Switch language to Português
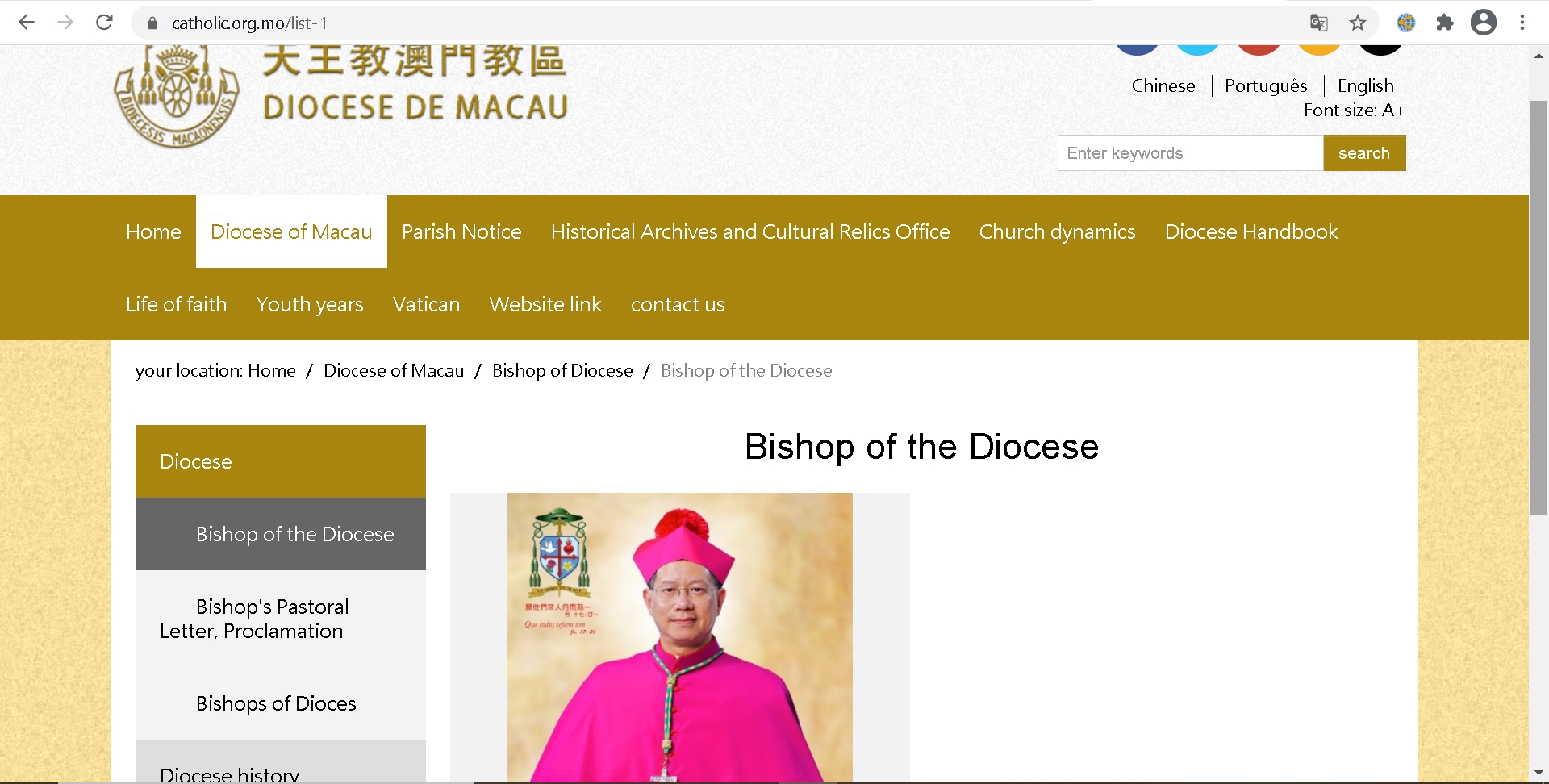 pos(1266,85)
